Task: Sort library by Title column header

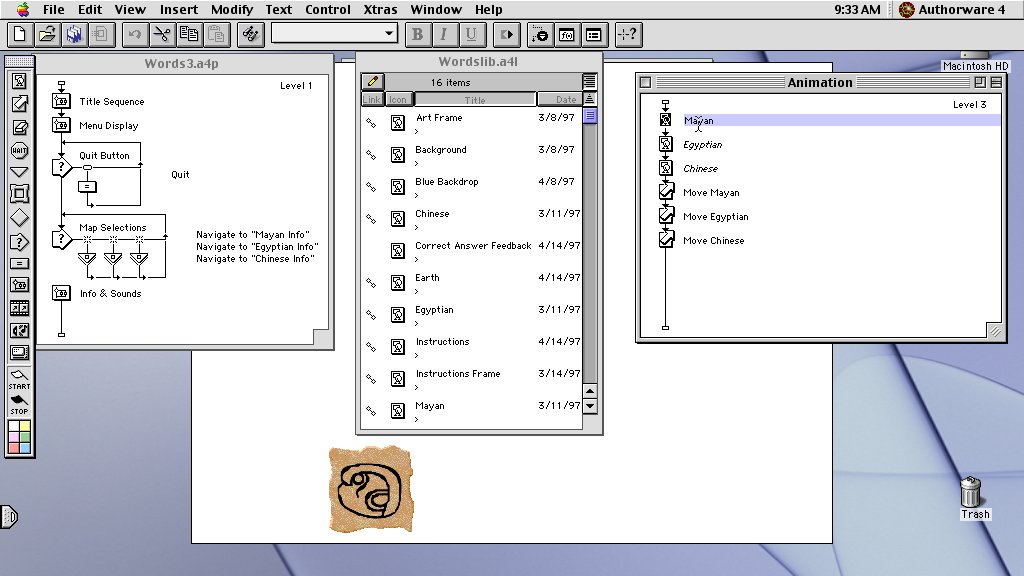Action: (475, 100)
